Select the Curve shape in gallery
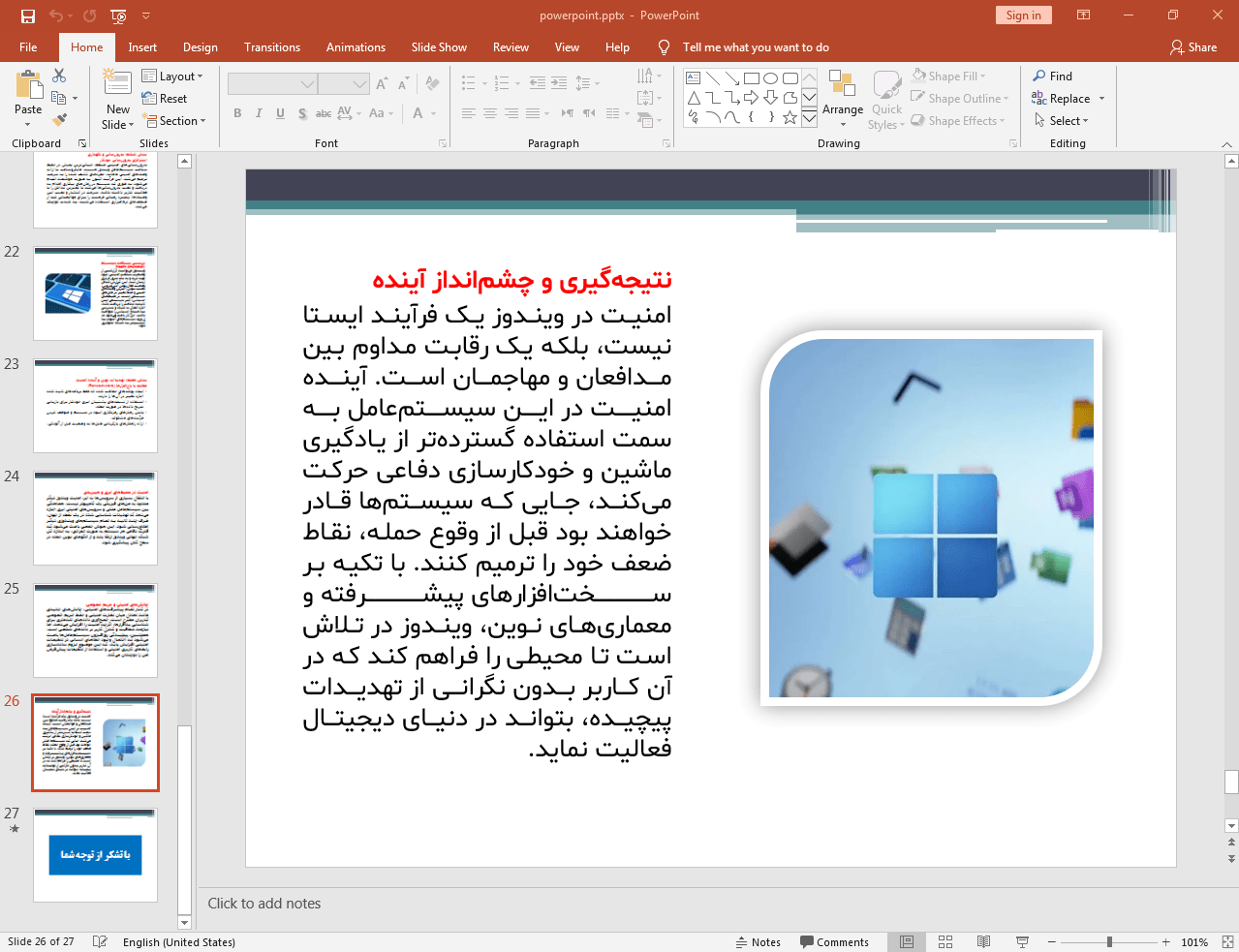 (731, 117)
